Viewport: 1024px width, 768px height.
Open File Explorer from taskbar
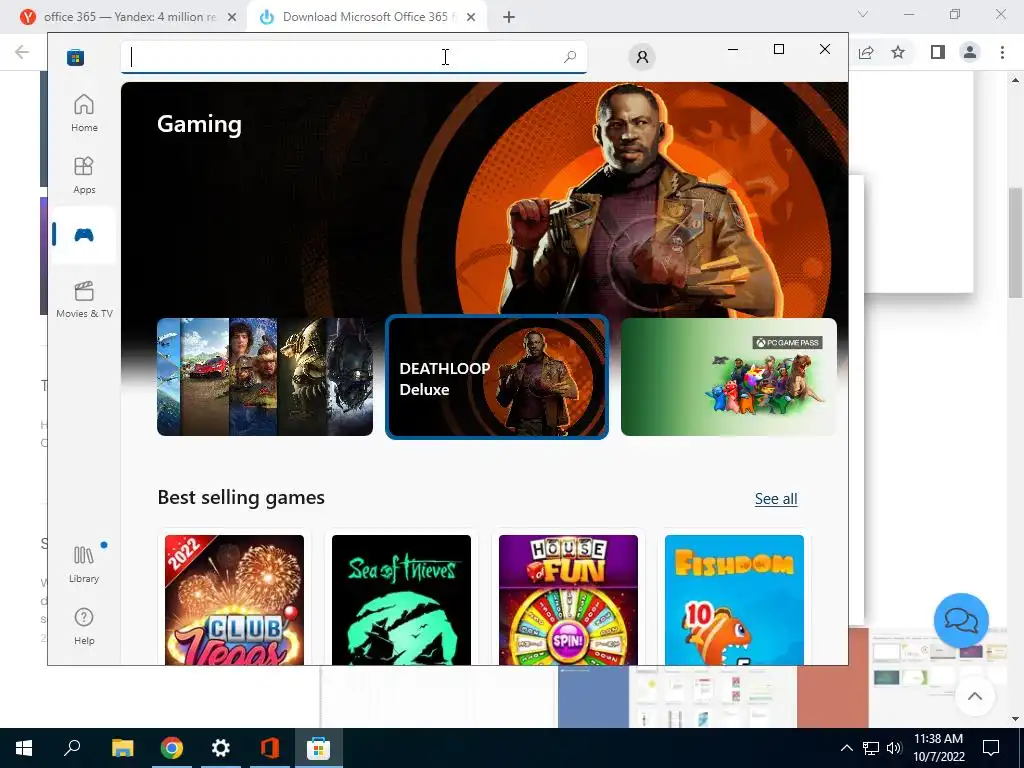click(122, 748)
